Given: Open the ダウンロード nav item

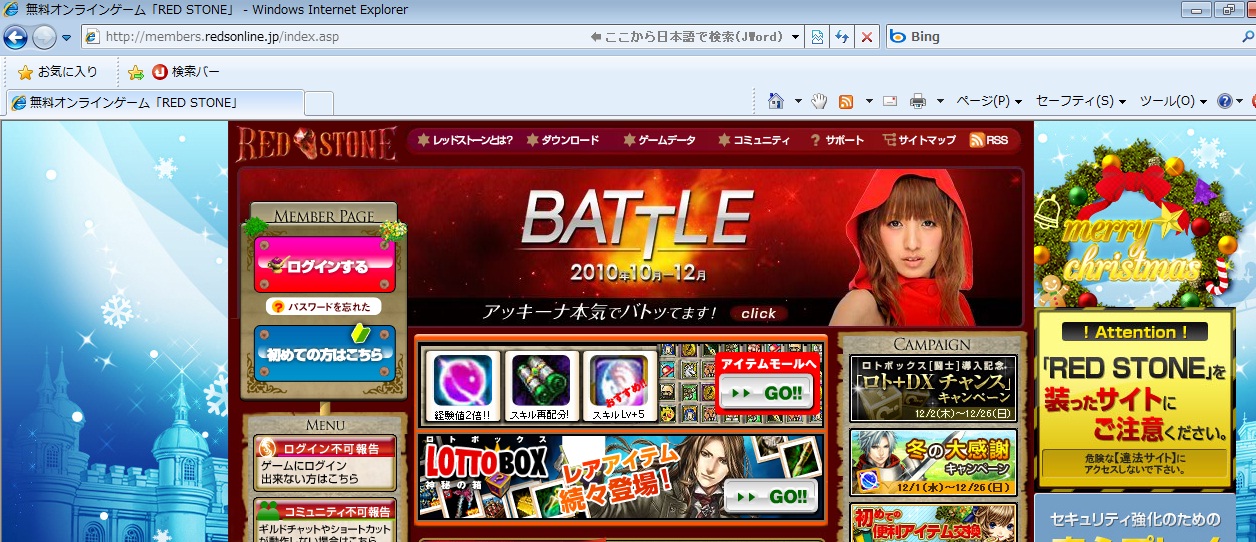Looking at the screenshot, I should tap(563, 141).
